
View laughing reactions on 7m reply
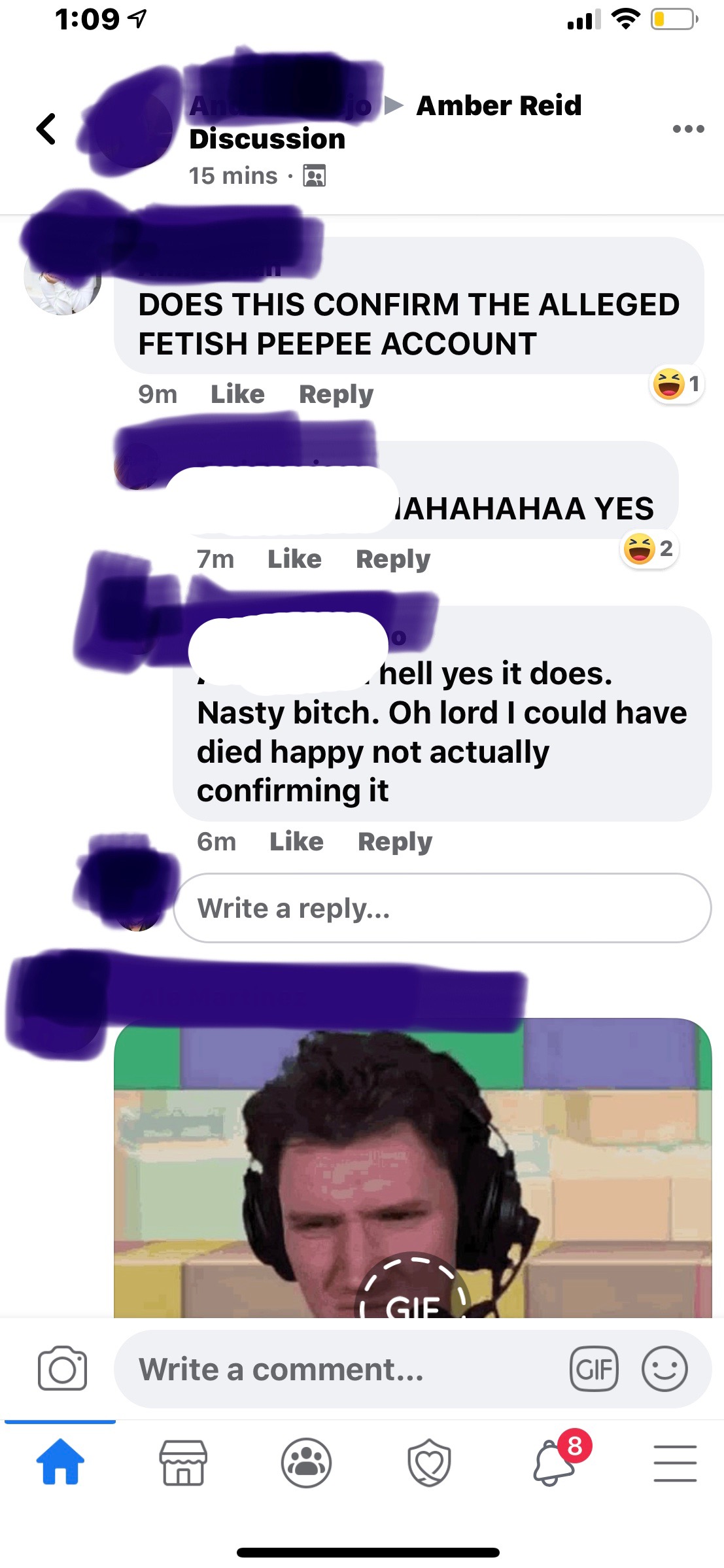click(649, 549)
